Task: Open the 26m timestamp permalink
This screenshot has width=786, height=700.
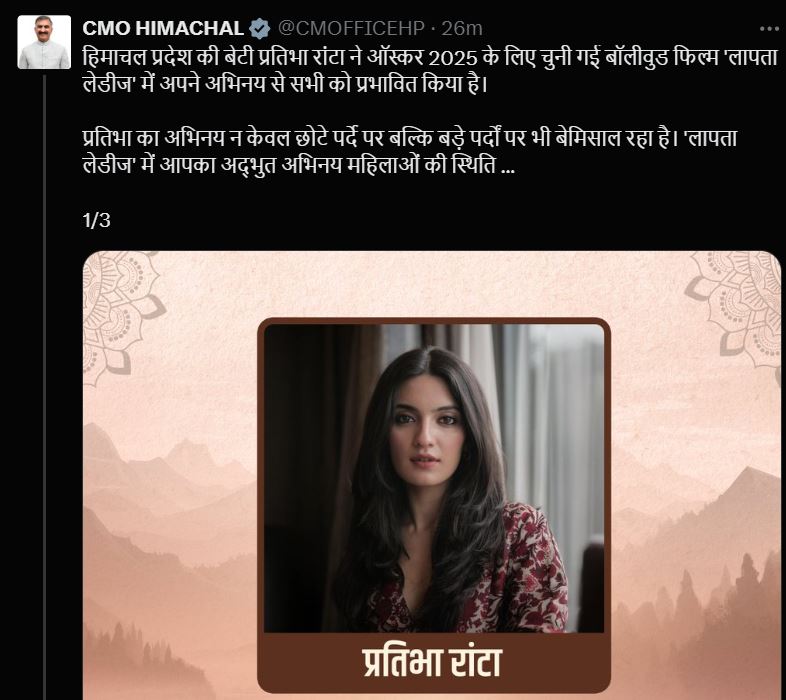Action: (x=462, y=29)
